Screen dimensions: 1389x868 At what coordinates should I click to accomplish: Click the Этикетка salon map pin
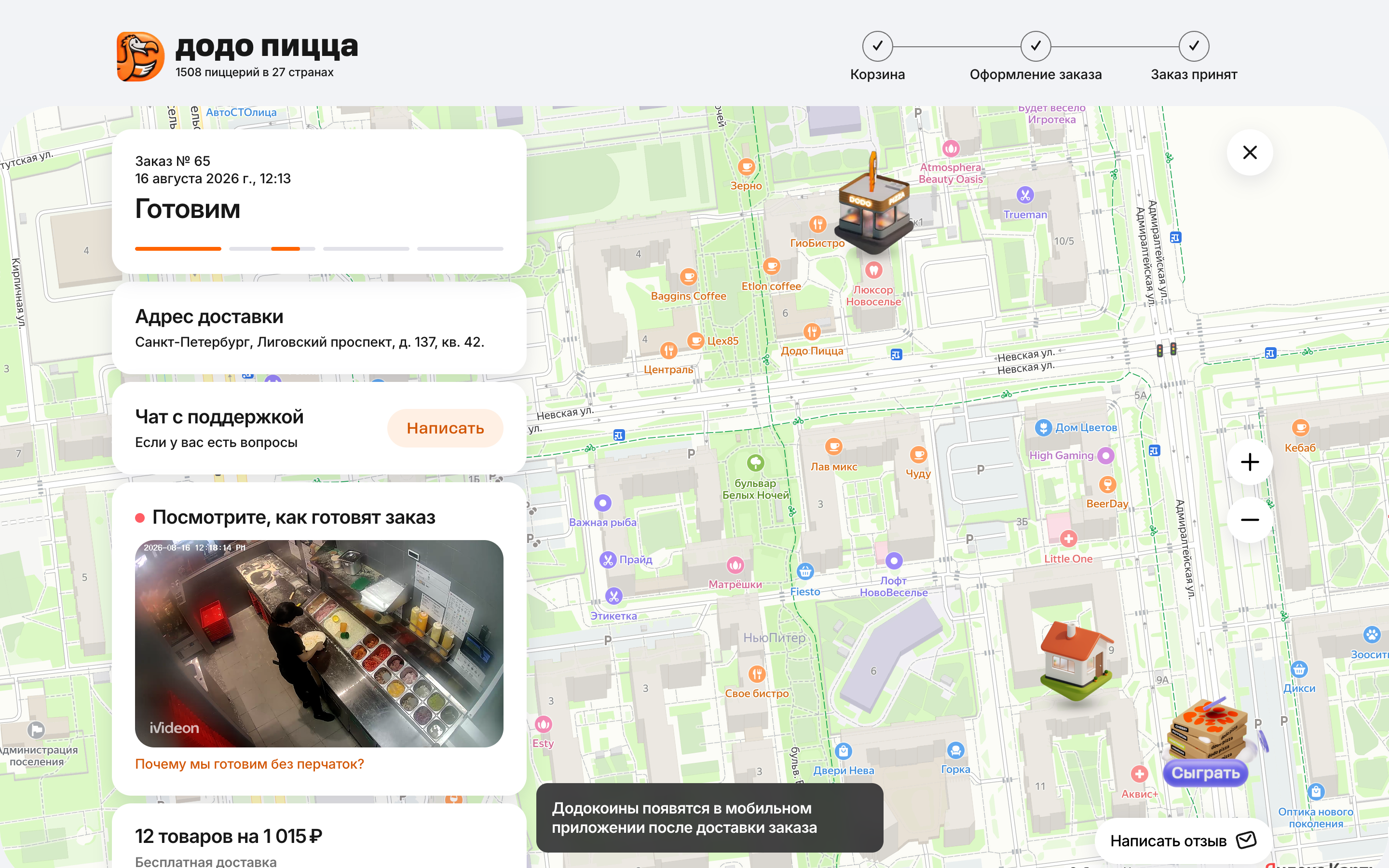[613, 597]
